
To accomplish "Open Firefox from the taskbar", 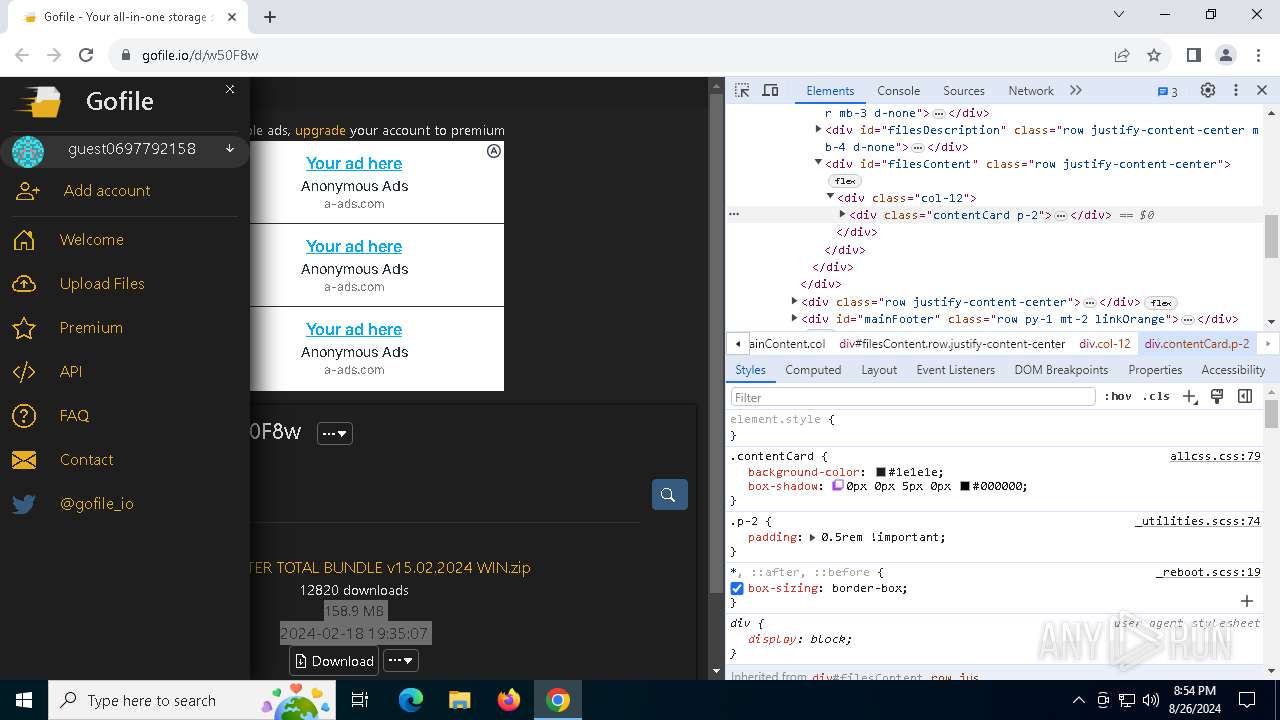I will [x=509, y=700].
